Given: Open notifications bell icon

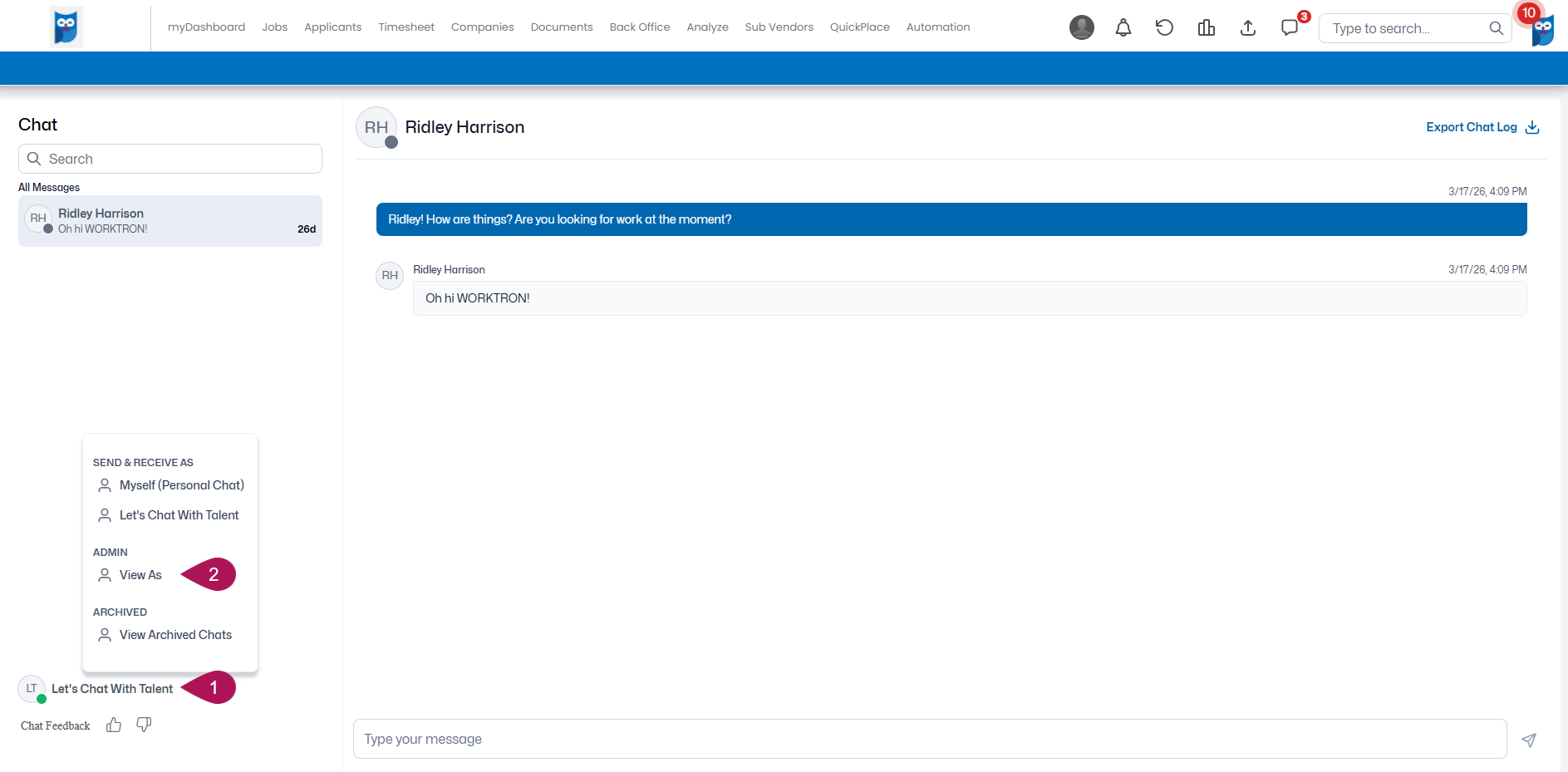Looking at the screenshot, I should (1123, 27).
